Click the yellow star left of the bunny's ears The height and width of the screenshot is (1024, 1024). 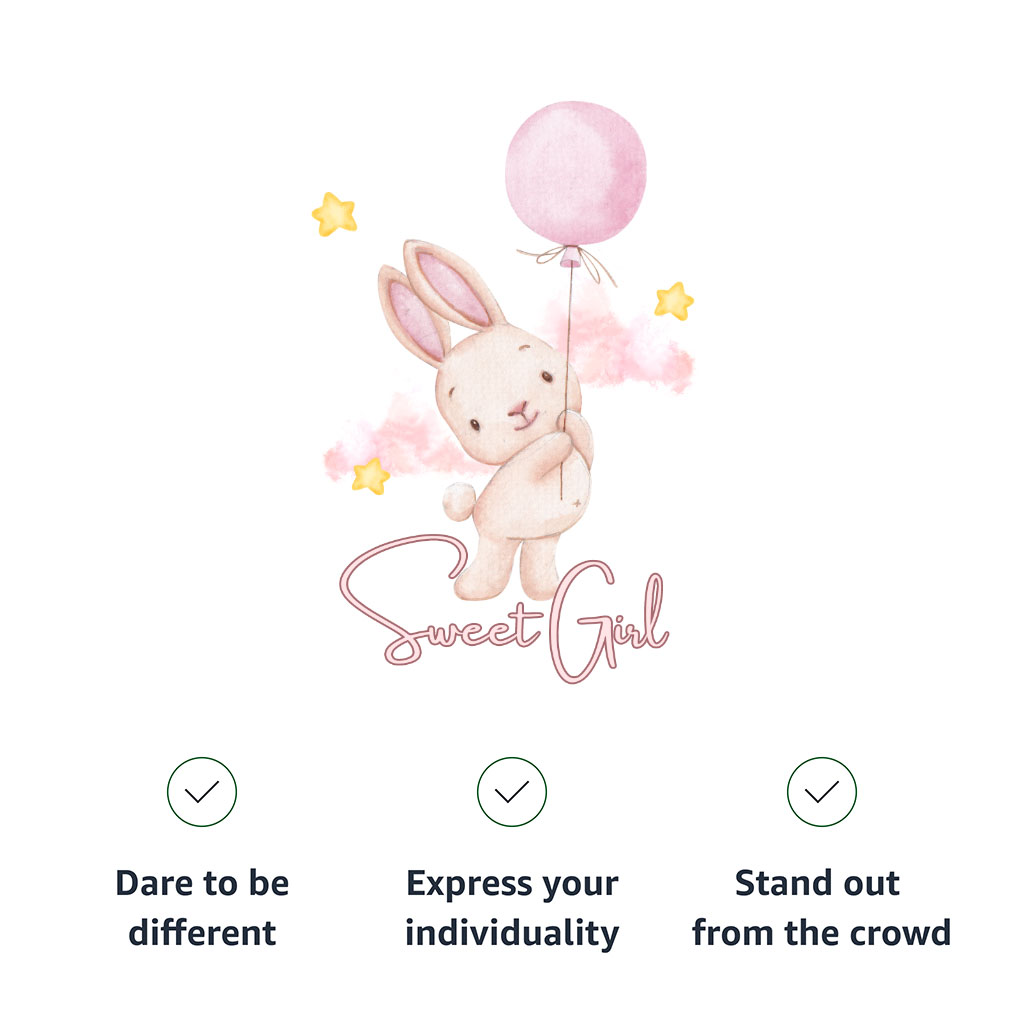point(334,214)
